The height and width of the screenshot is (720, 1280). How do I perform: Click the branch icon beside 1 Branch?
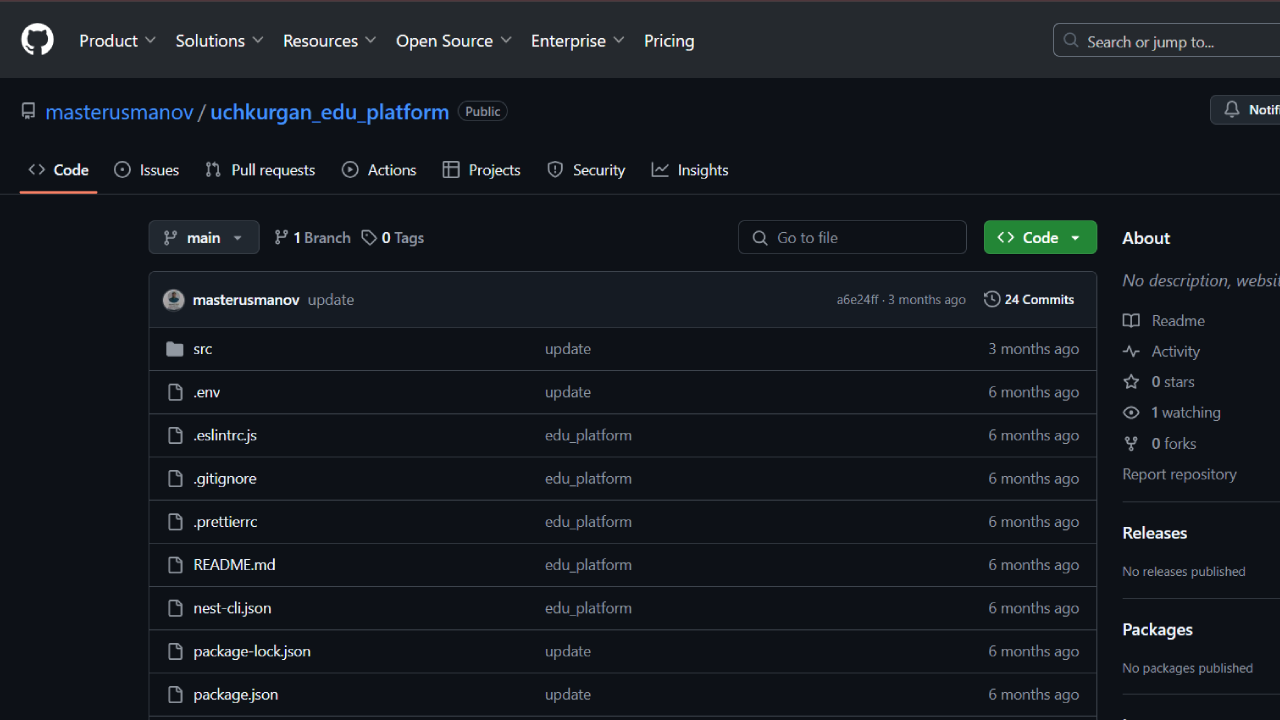point(281,238)
